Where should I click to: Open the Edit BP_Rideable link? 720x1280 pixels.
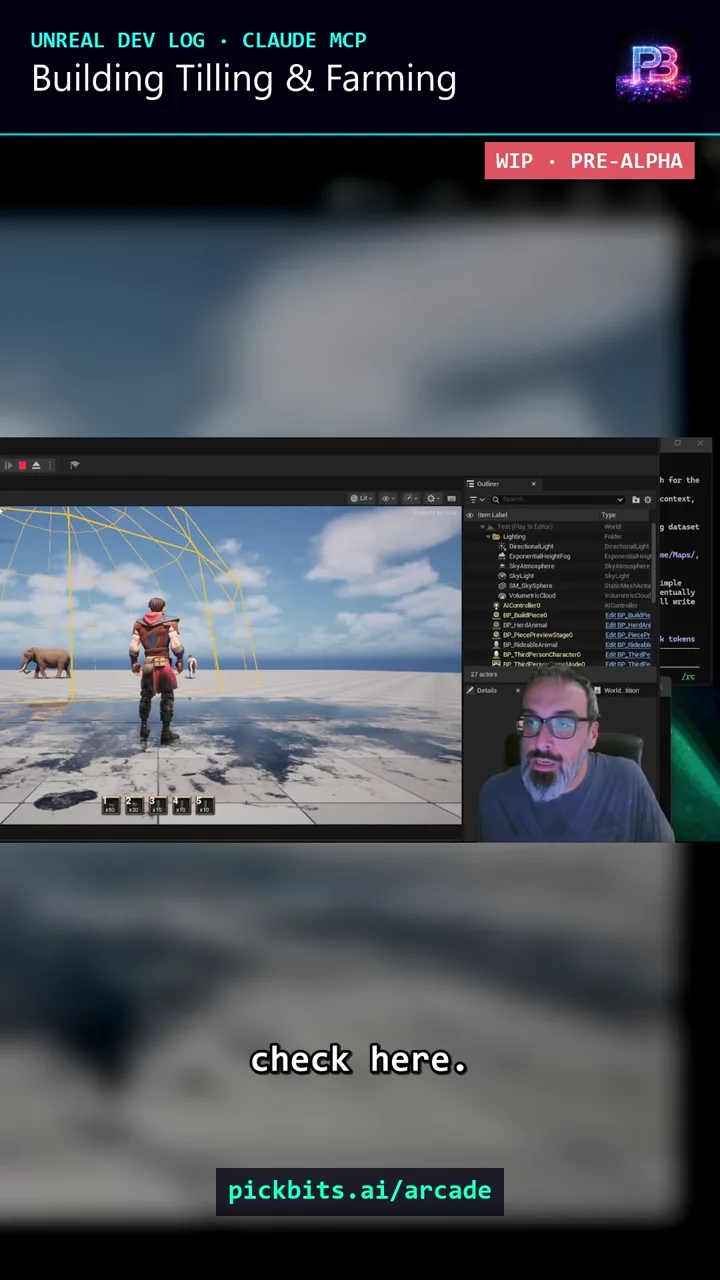tap(628, 645)
